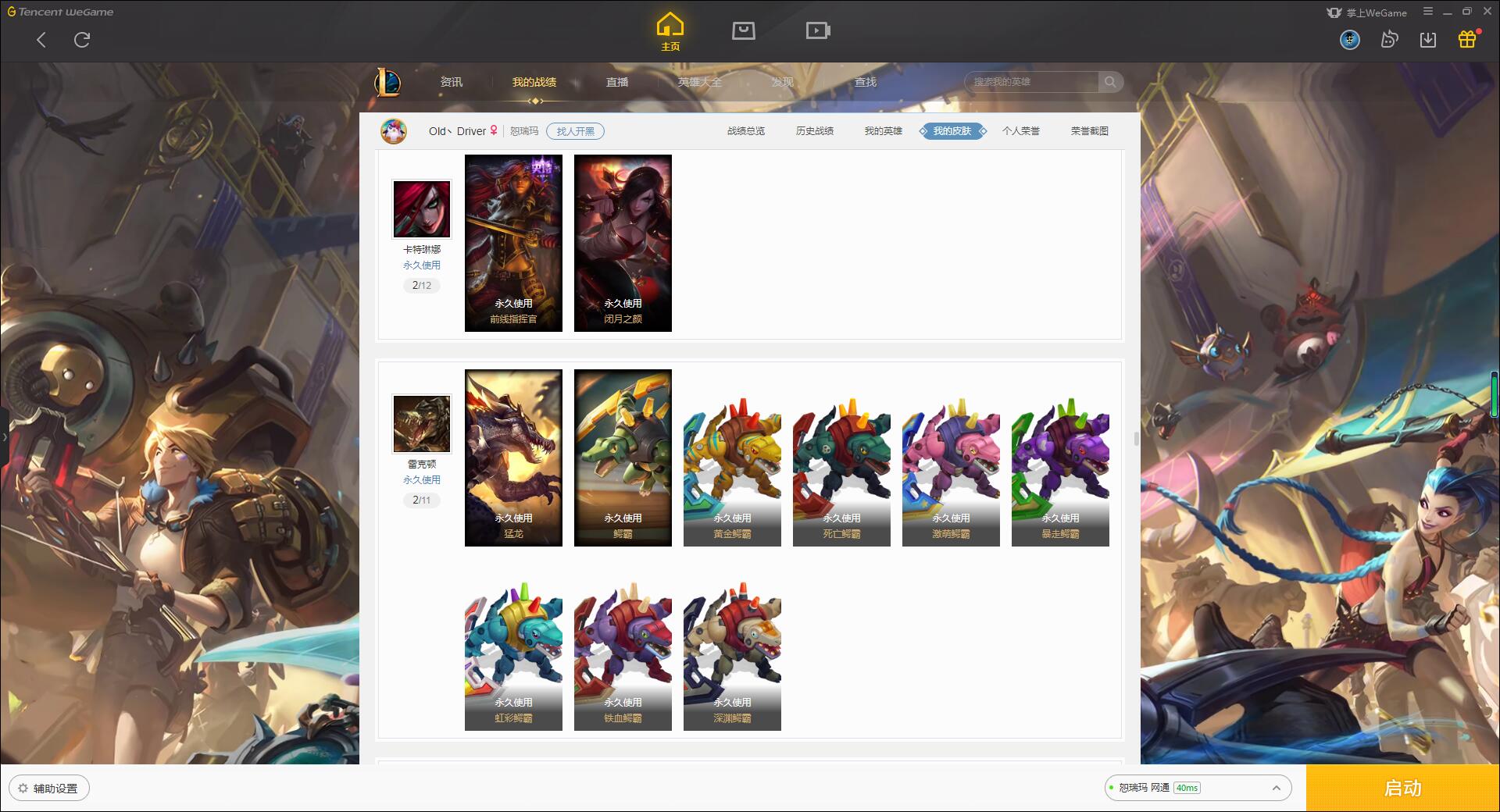Click the gear icon in 辅助设置
This screenshot has width=1500, height=812.
pos(23,789)
